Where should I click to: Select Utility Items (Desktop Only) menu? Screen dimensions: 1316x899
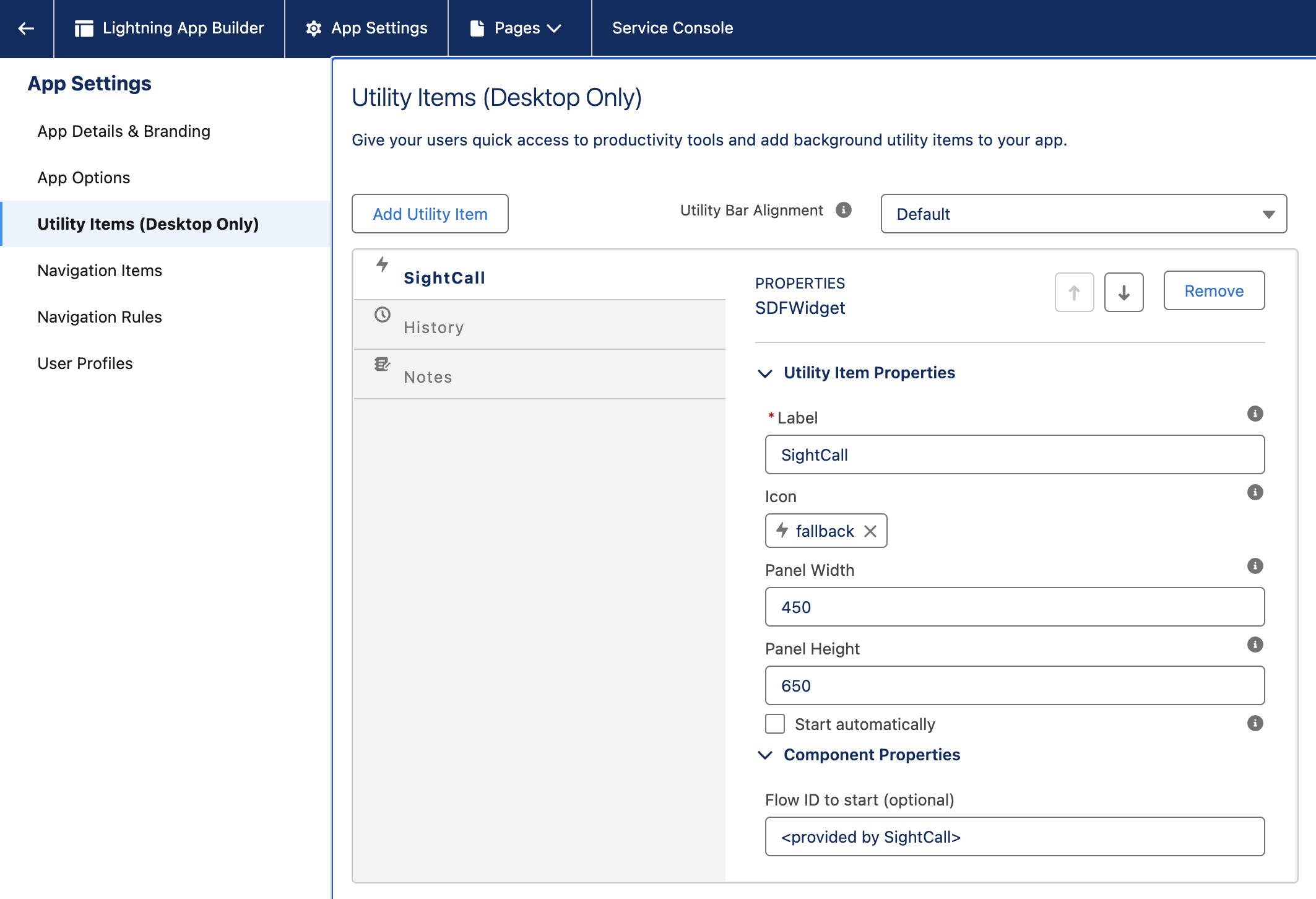(166, 224)
